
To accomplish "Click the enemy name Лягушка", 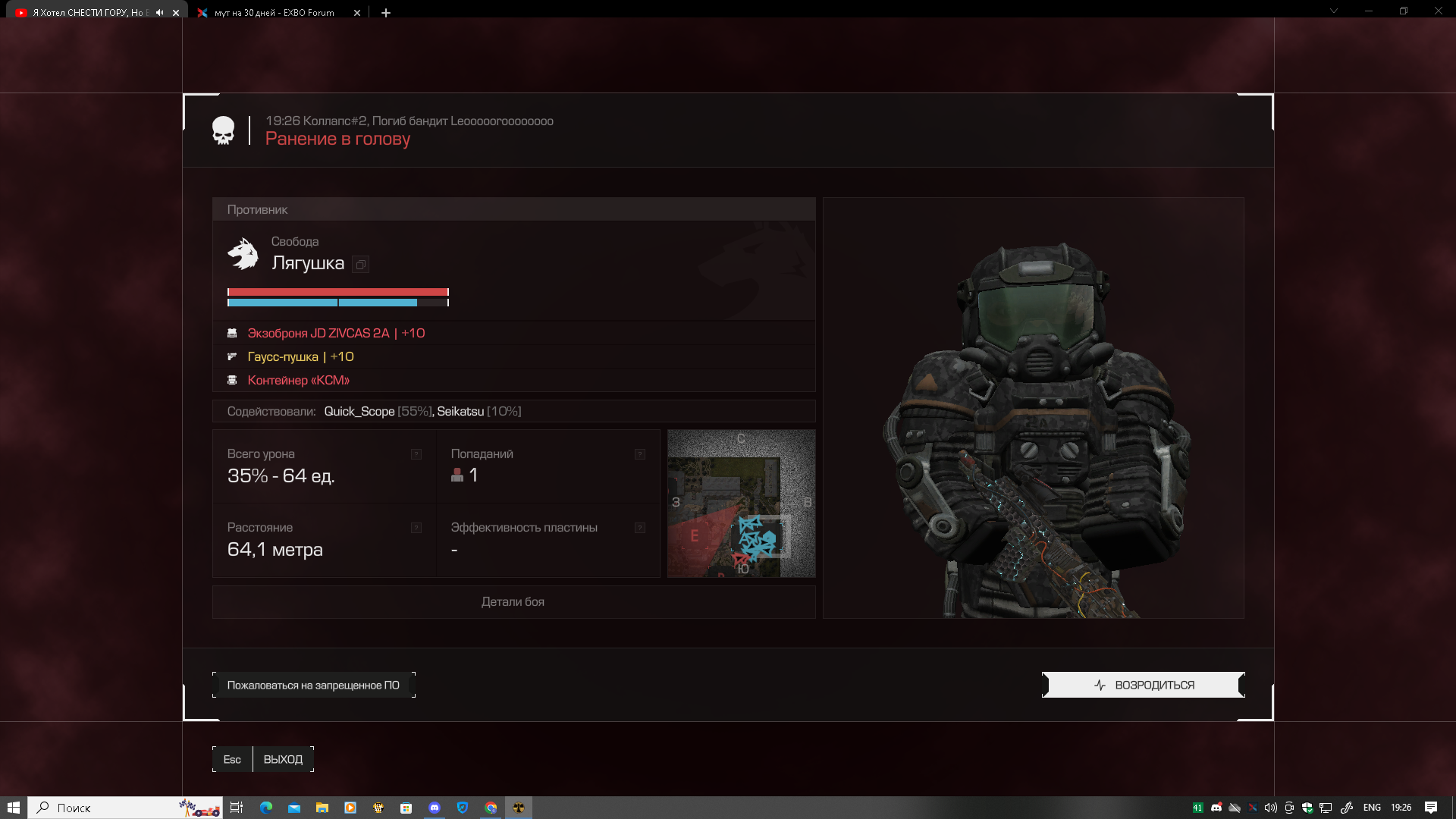I will point(308,263).
